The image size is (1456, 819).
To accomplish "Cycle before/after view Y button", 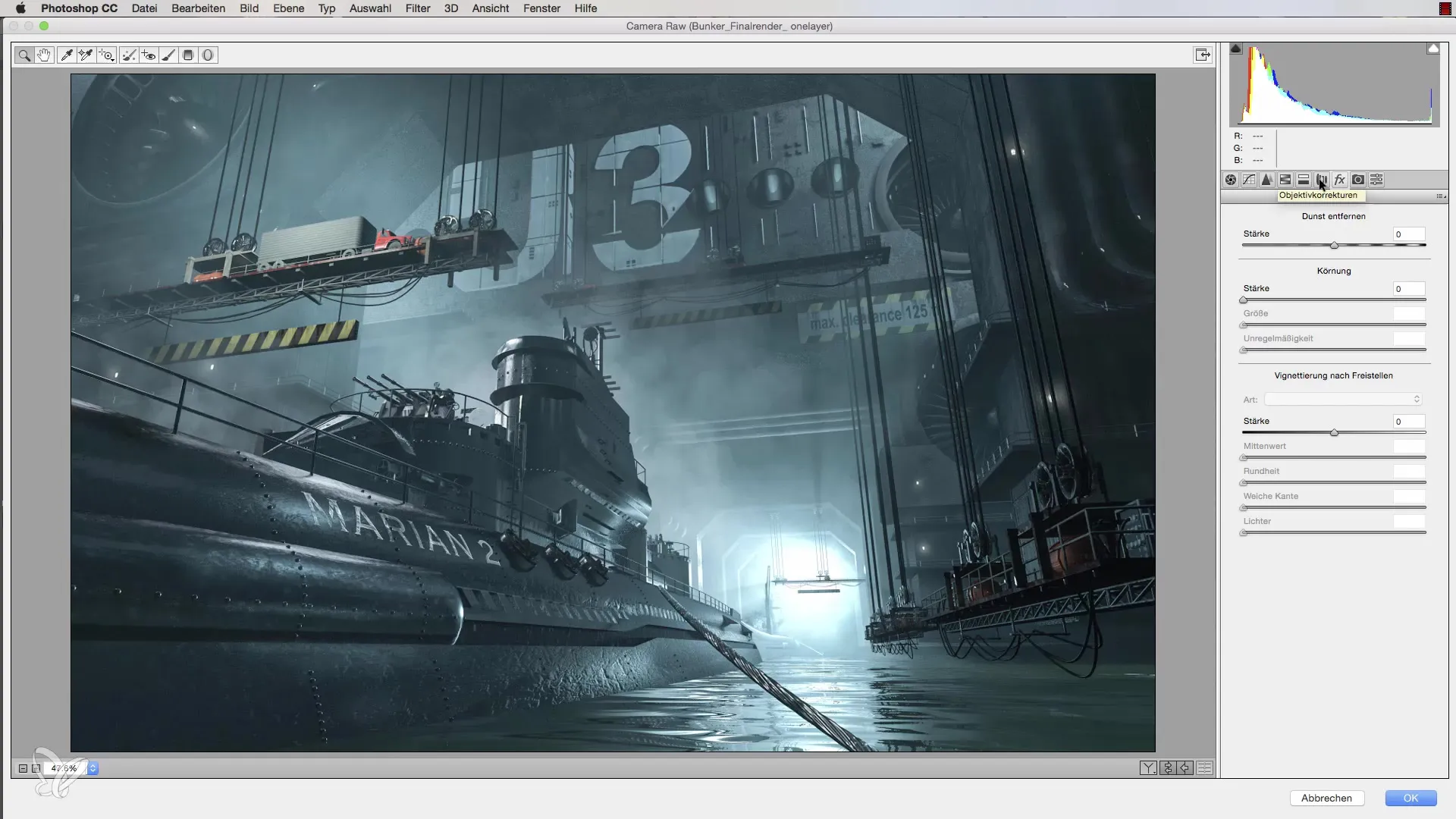I will click(x=1148, y=768).
